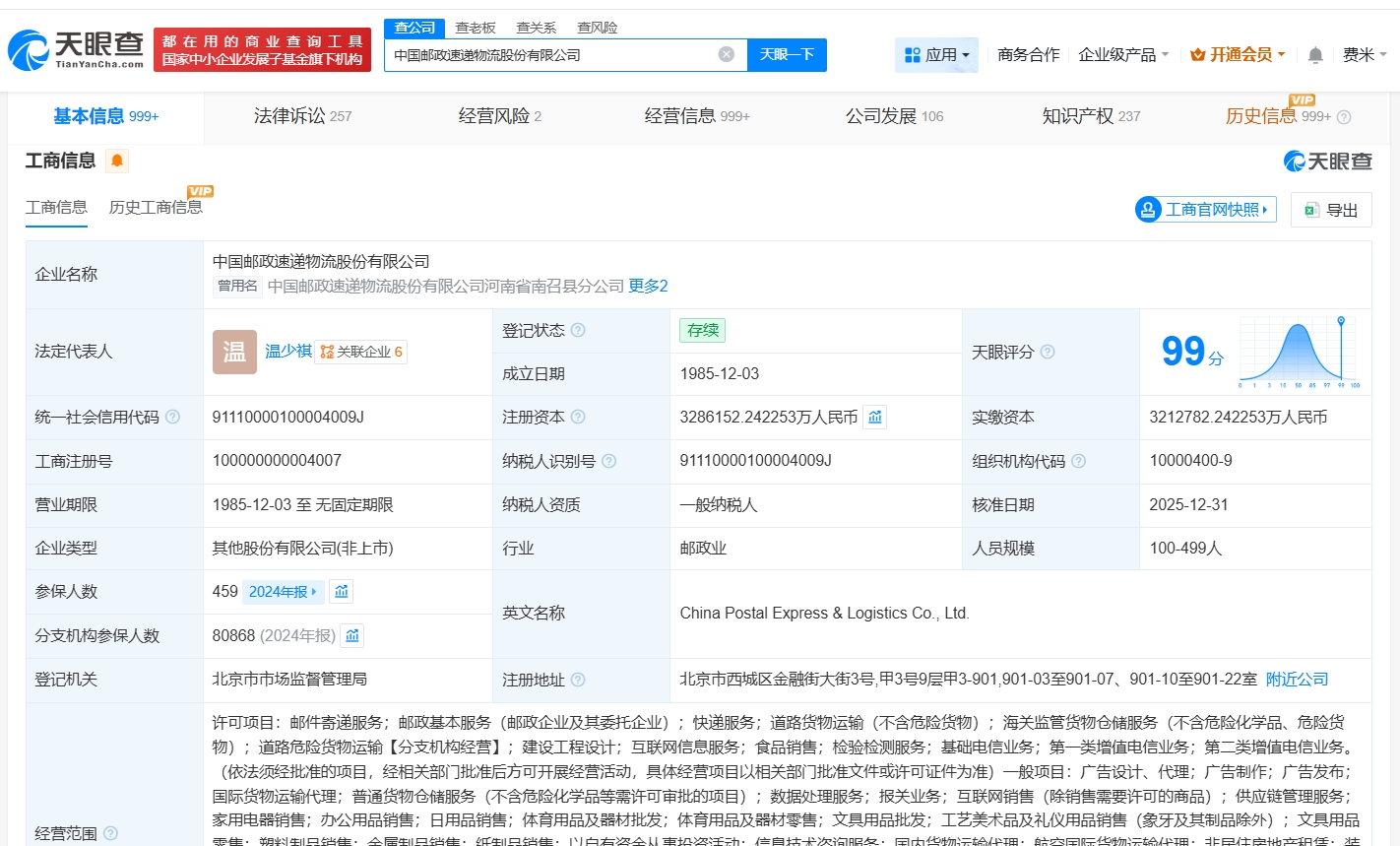Open the 费米 user account menu
1400x846 pixels.
click(x=1364, y=55)
